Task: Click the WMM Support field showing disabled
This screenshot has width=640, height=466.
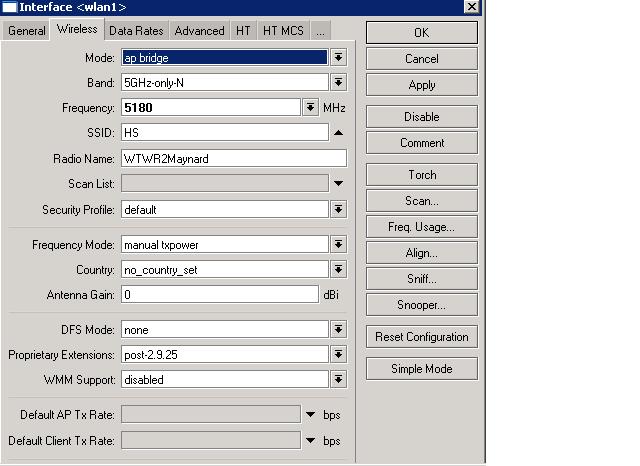Action: point(224,379)
